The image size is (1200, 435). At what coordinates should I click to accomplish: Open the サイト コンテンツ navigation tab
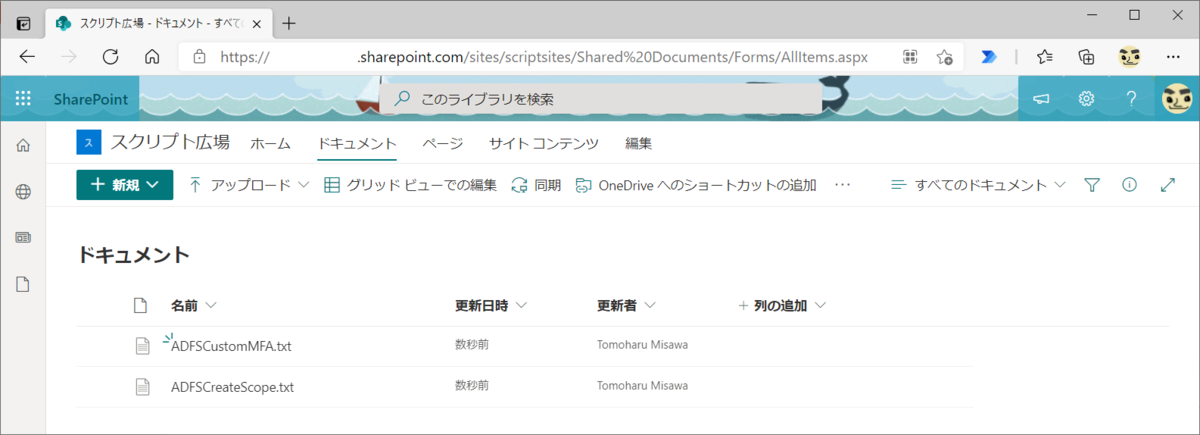coord(543,143)
